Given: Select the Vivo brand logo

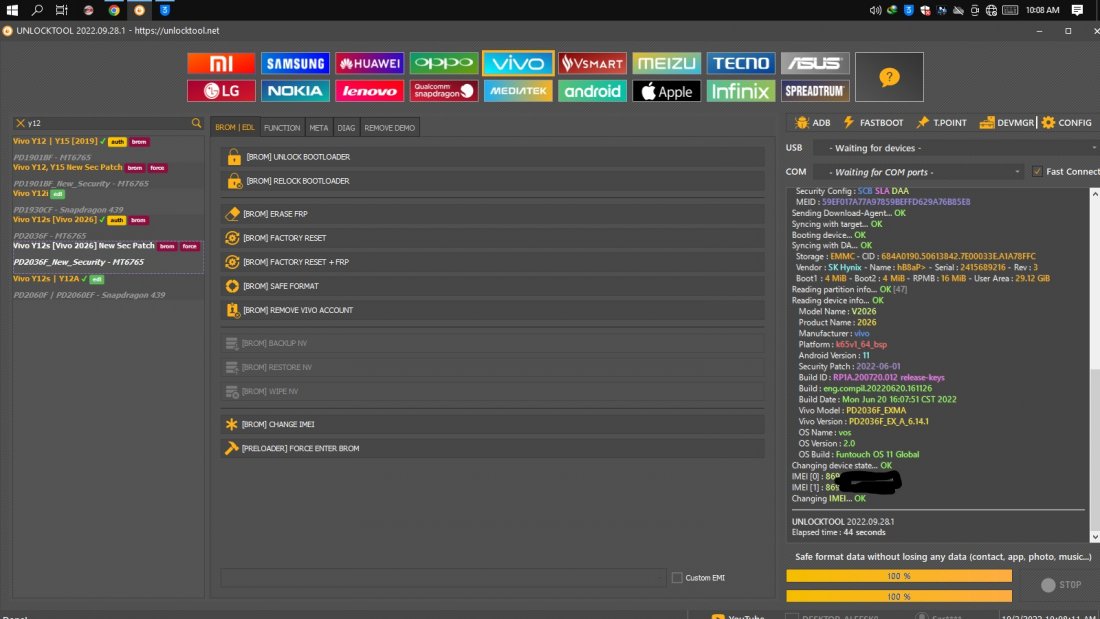Looking at the screenshot, I should [518, 63].
